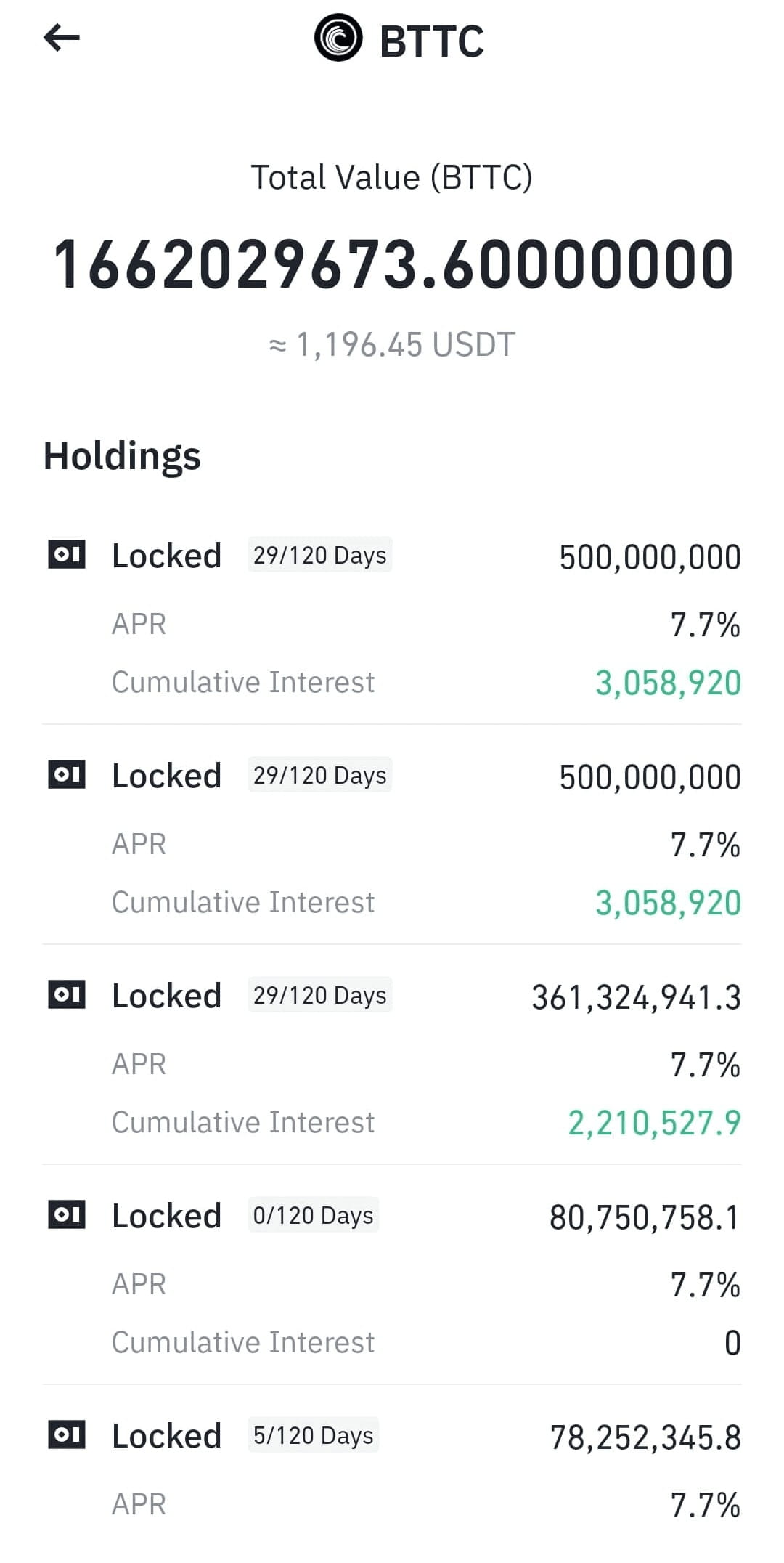Click lock icon of second 500,000,000 holding
The width and height of the screenshot is (784, 1563).
[67, 775]
